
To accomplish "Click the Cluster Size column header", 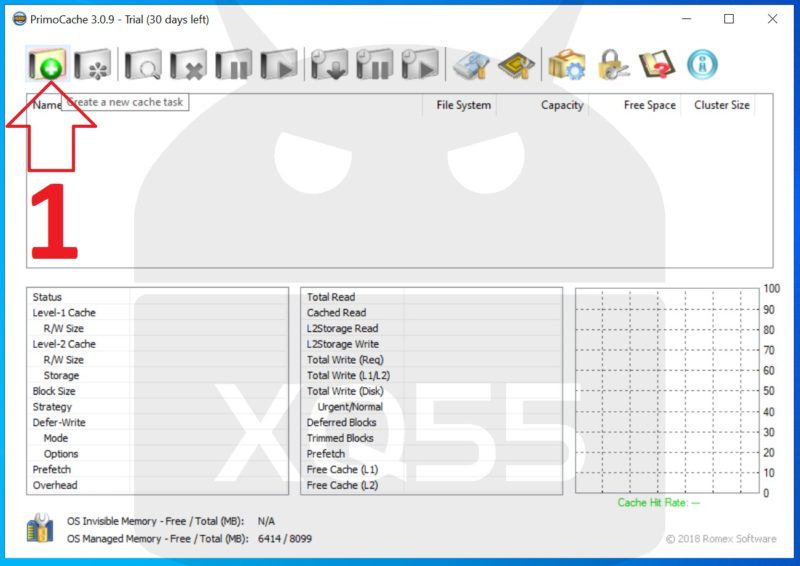I will [721, 105].
